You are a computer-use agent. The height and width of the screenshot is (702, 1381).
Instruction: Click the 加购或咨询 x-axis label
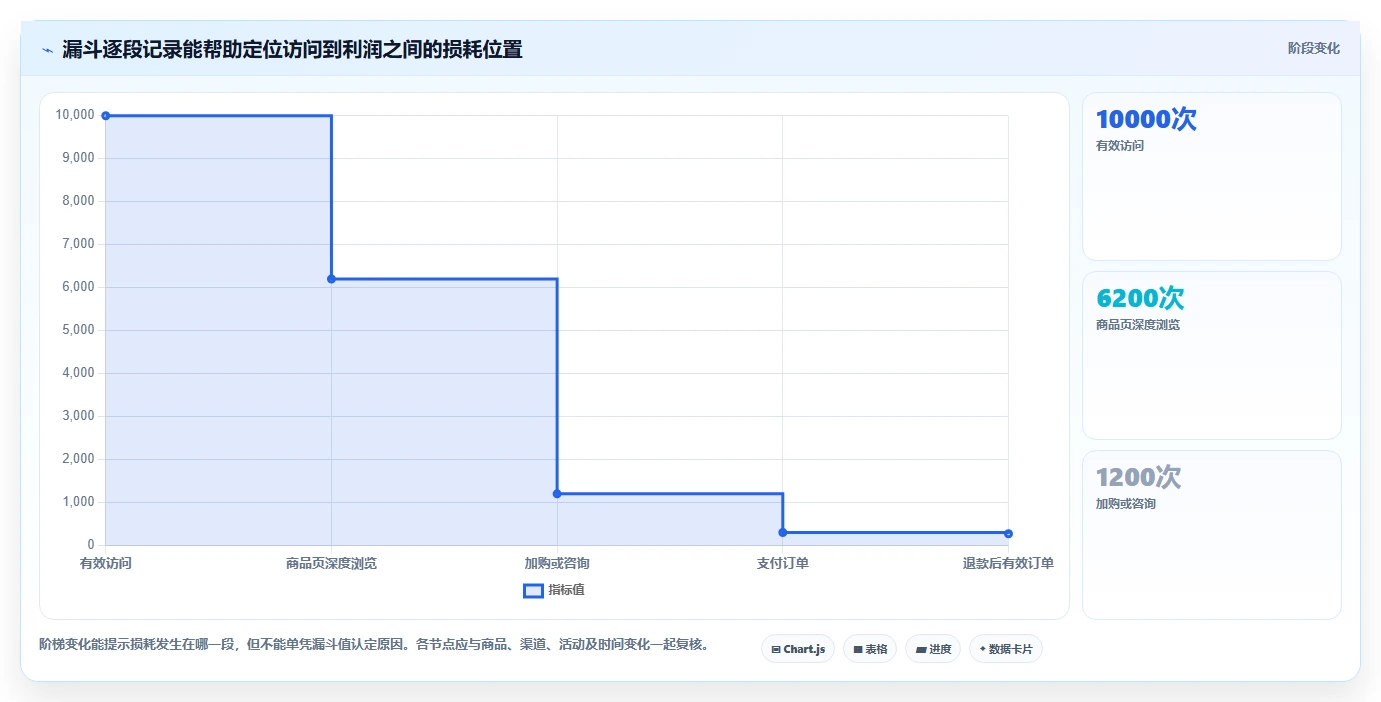point(557,563)
